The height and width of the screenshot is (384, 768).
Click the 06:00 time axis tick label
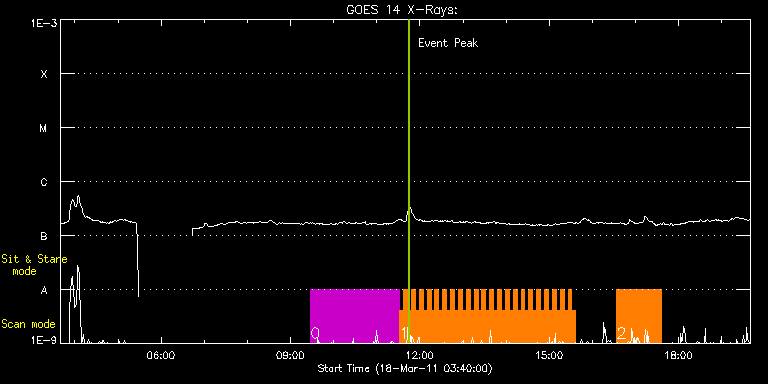(x=161, y=355)
